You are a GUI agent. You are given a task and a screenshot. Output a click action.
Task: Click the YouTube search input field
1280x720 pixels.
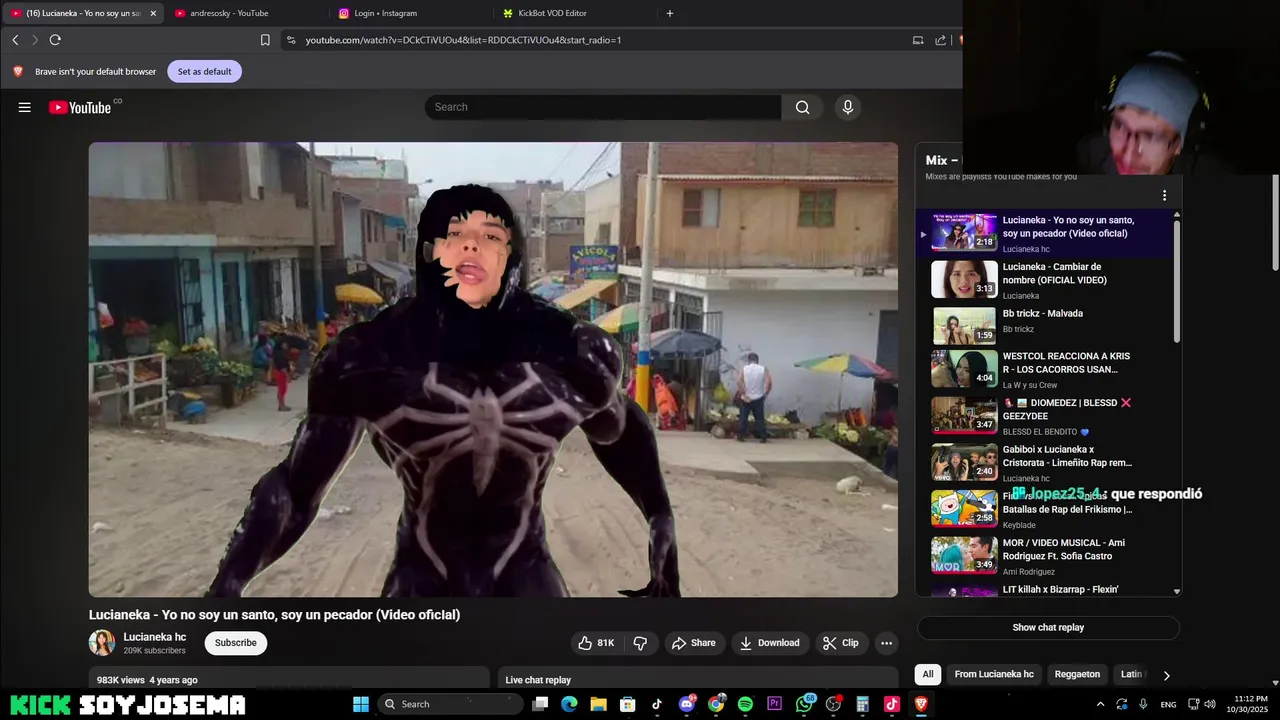[603, 107]
